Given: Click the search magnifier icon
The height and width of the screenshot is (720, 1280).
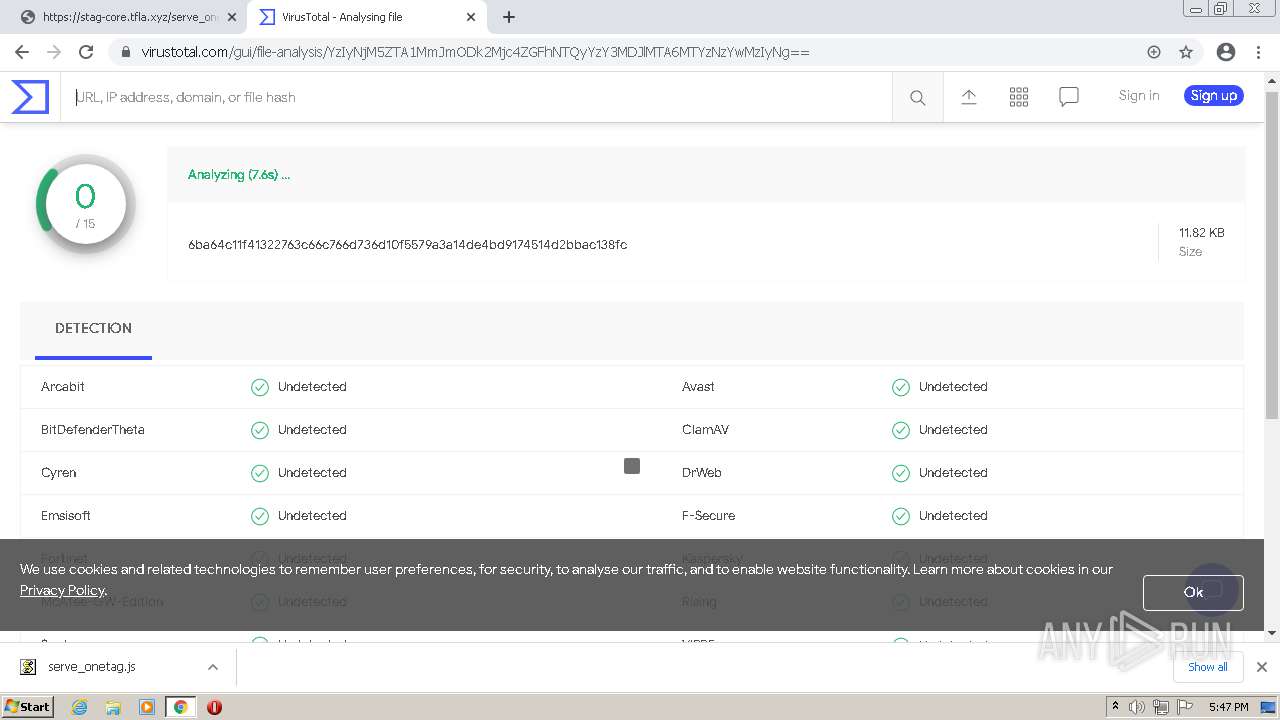Looking at the screenshot, I should pos(917,97).
